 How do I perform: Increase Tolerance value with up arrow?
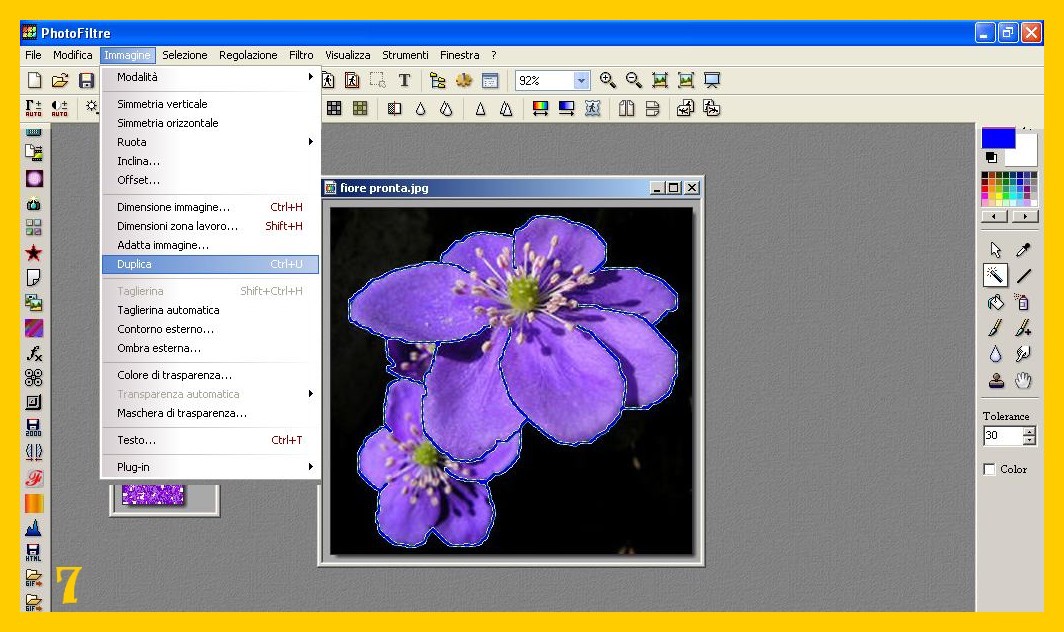coord(1030,431)
